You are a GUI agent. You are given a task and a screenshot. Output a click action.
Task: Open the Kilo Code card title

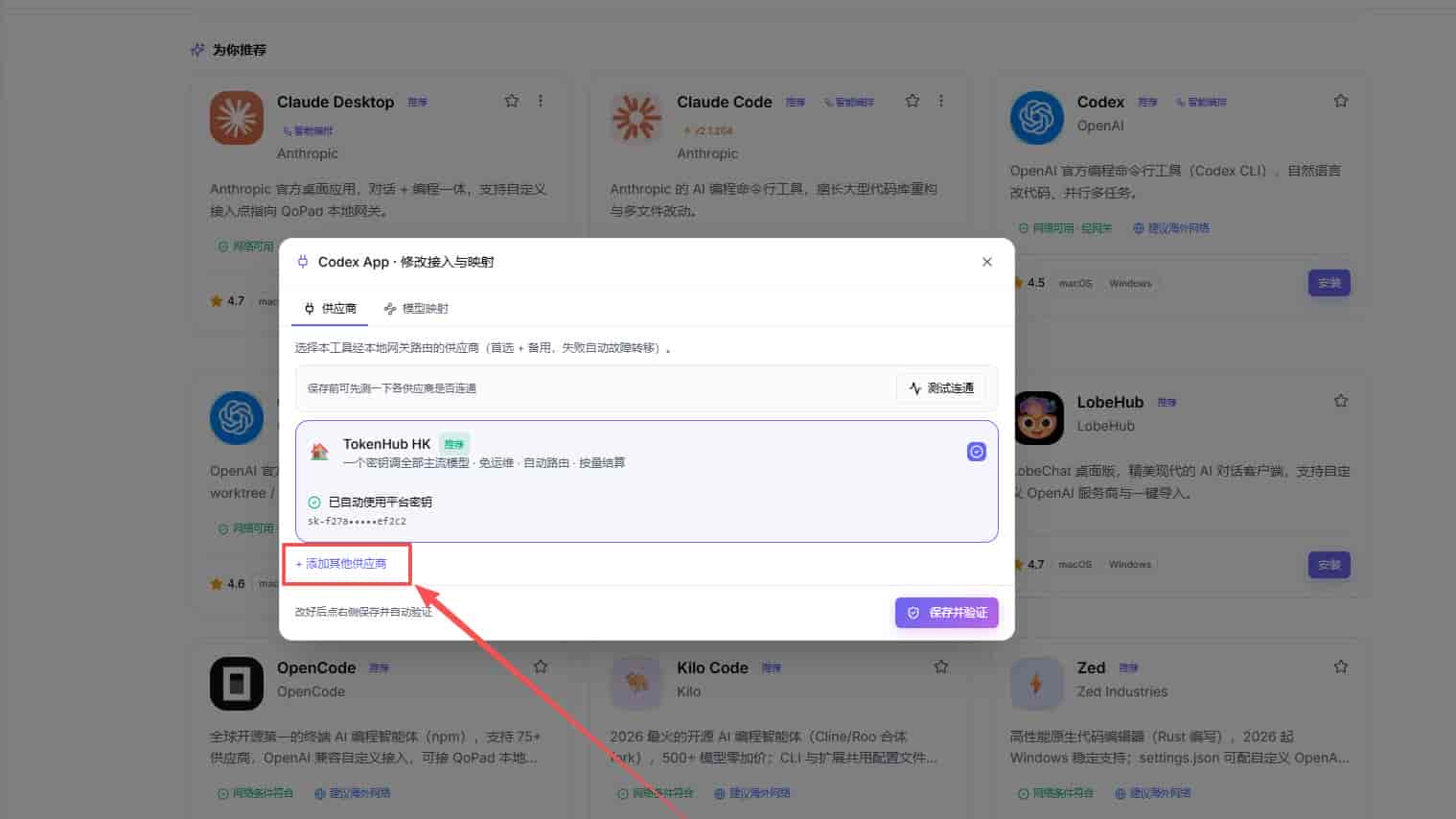point(712,667)
